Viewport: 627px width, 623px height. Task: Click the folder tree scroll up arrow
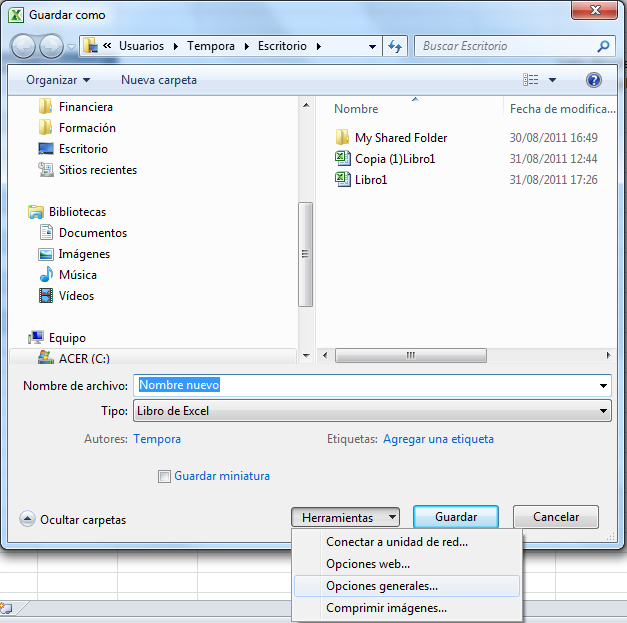(306, 105)
